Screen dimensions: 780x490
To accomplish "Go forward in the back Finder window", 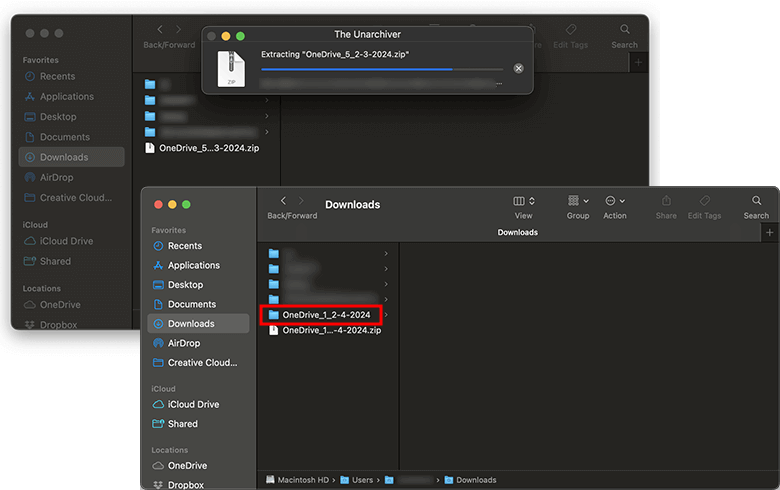I will click(x=178, y=29).
